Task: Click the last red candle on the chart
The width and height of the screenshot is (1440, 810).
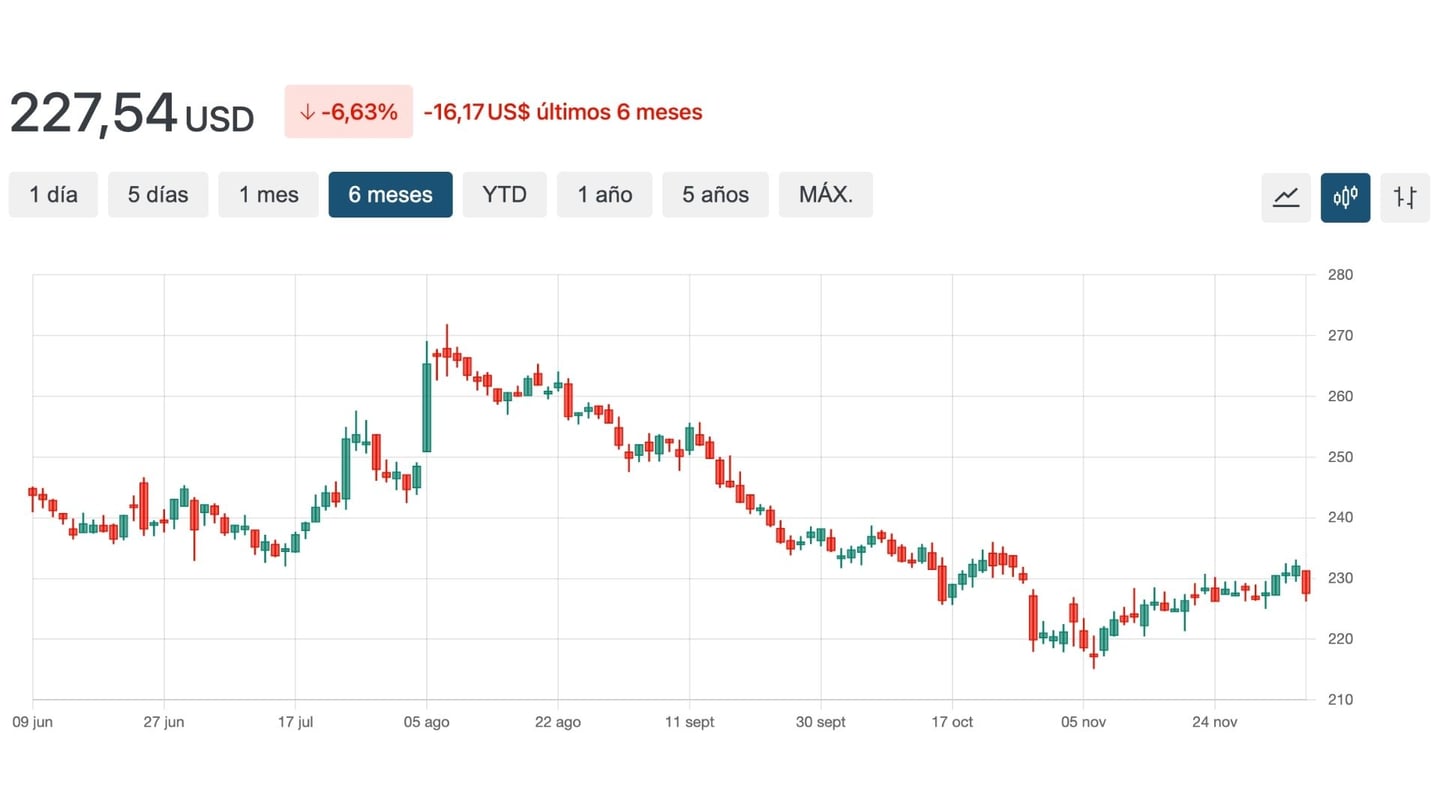Action: [1305, 582]
